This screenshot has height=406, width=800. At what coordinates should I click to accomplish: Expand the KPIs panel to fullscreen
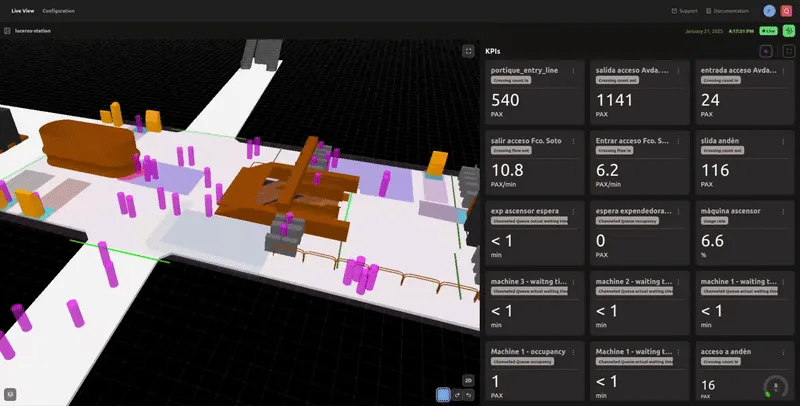point(789,51)
